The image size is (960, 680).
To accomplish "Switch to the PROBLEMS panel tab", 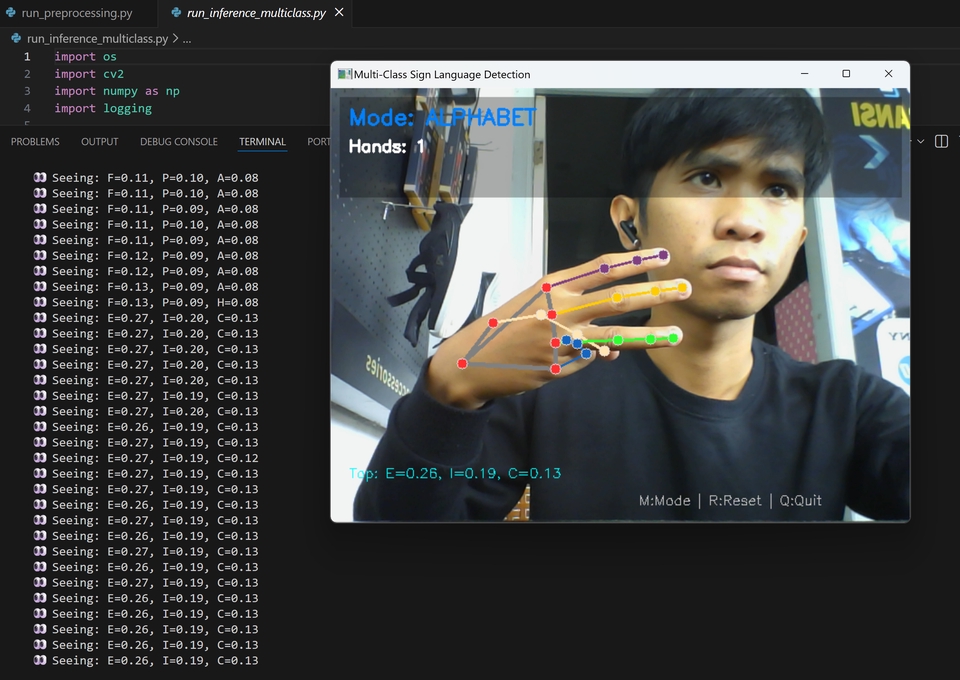I will [x=35, y=141].
